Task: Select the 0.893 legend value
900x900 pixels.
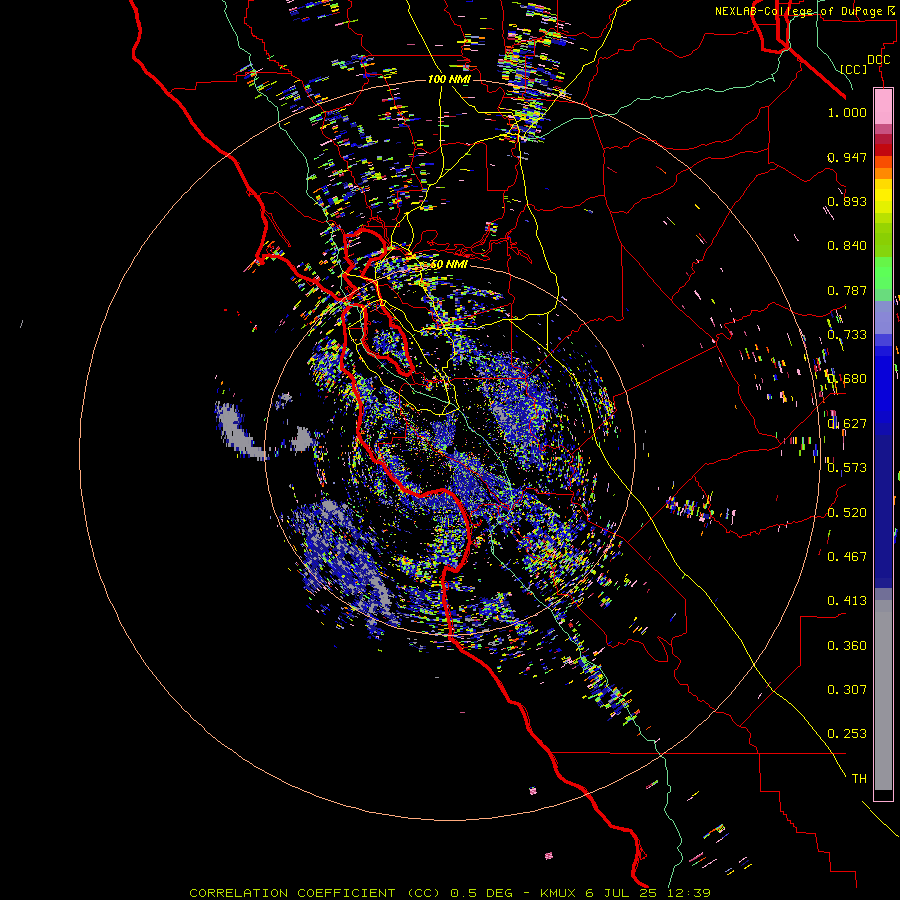Action: tap(847, 201)
